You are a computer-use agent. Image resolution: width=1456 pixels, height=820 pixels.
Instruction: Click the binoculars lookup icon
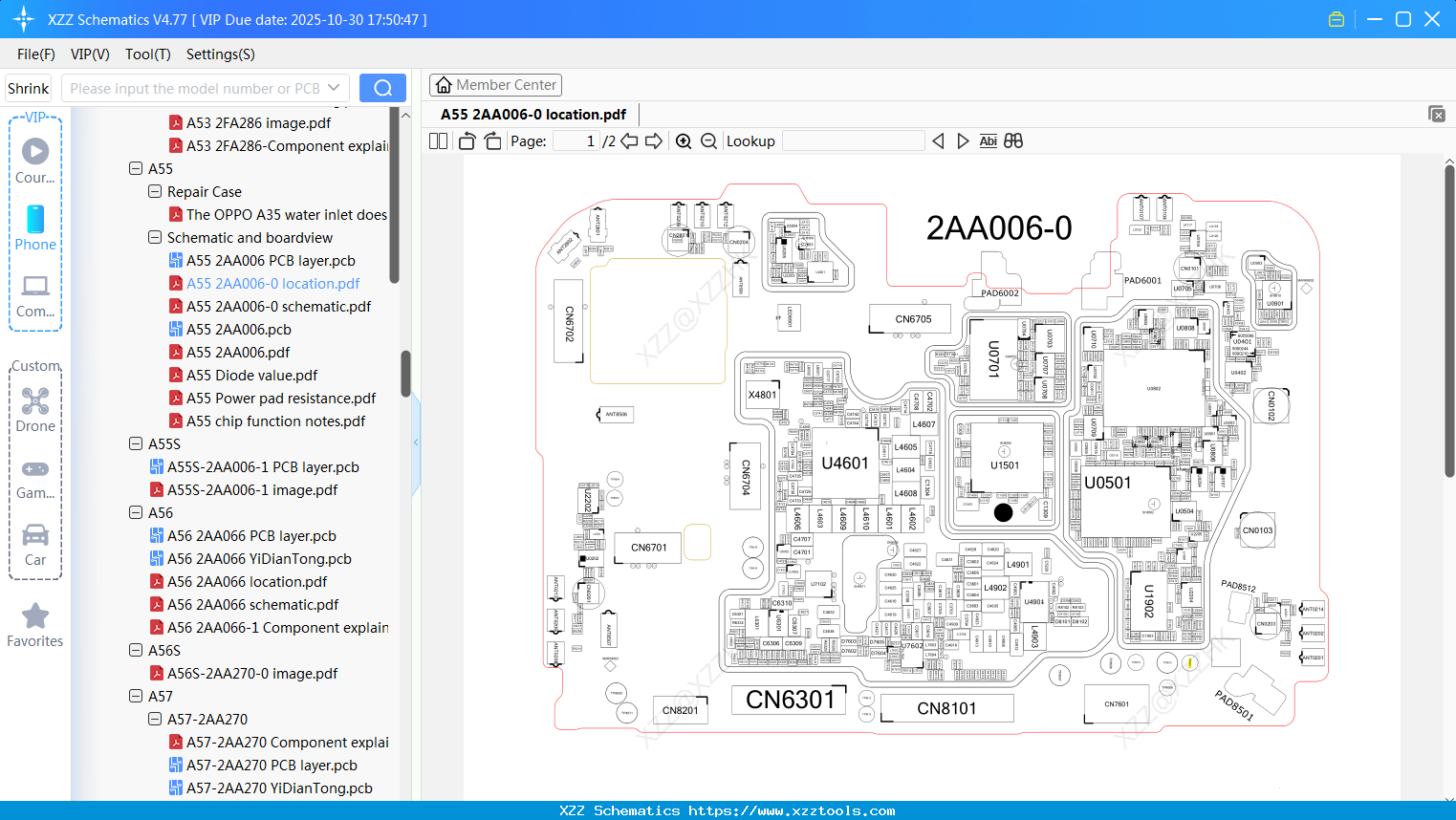tap(1012, 140)
